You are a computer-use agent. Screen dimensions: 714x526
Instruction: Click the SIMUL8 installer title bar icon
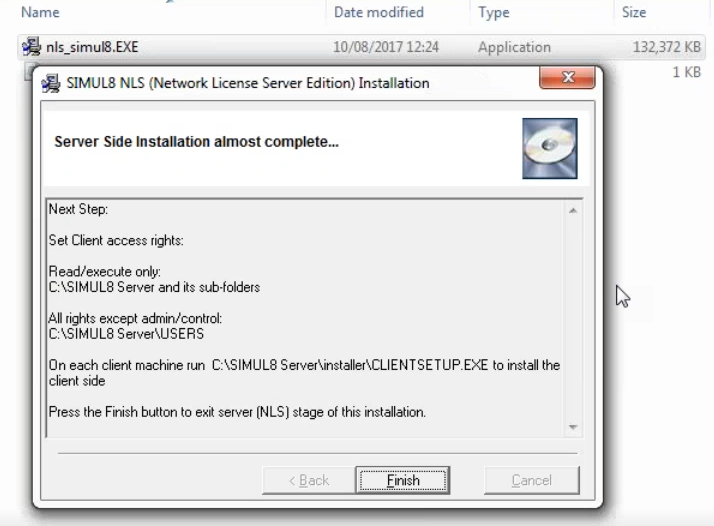point(50,83)
